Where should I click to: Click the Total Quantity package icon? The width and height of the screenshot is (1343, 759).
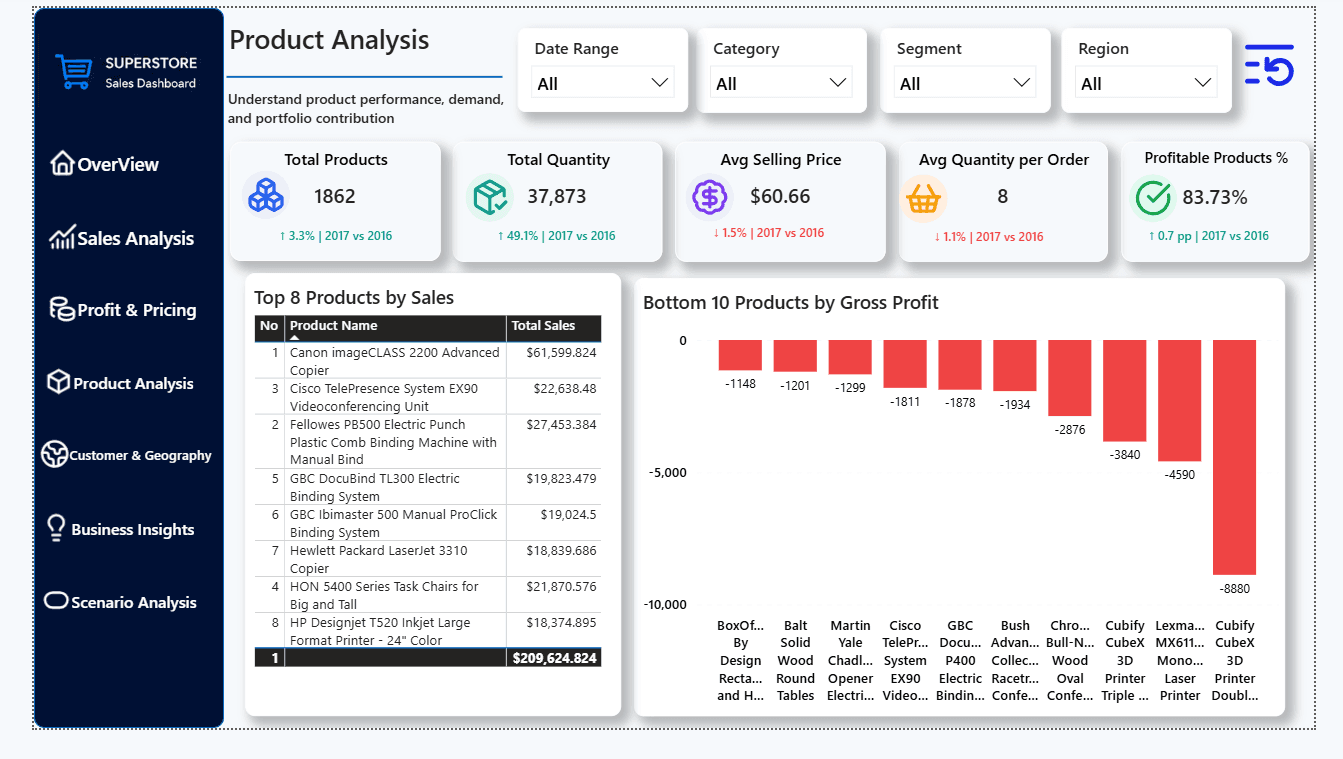point(489,197)
